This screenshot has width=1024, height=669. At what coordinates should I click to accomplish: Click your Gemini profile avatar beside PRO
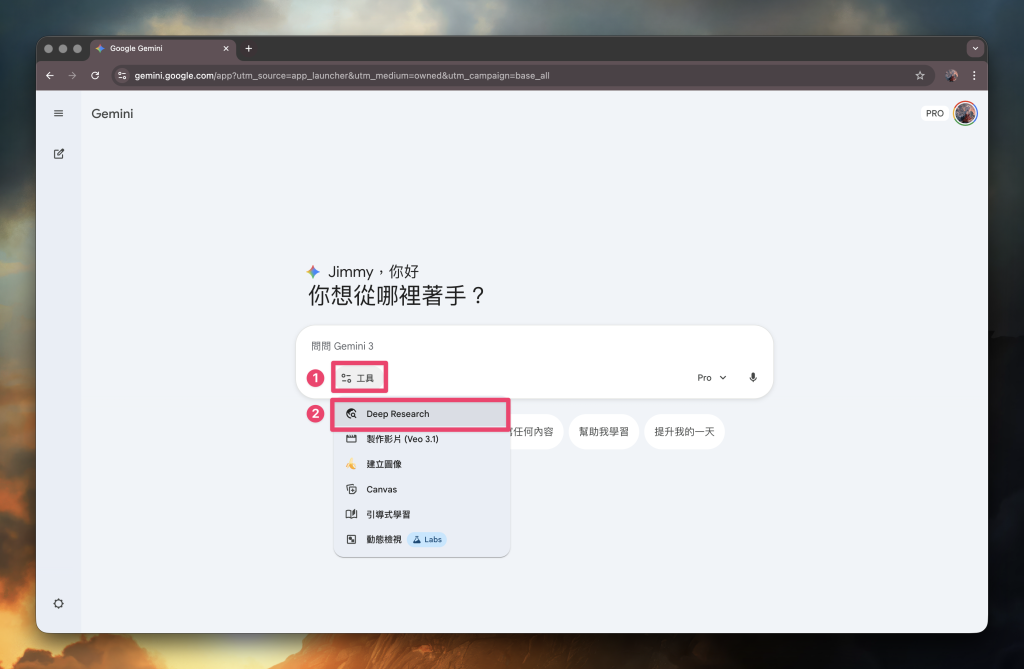coord(964,113)
